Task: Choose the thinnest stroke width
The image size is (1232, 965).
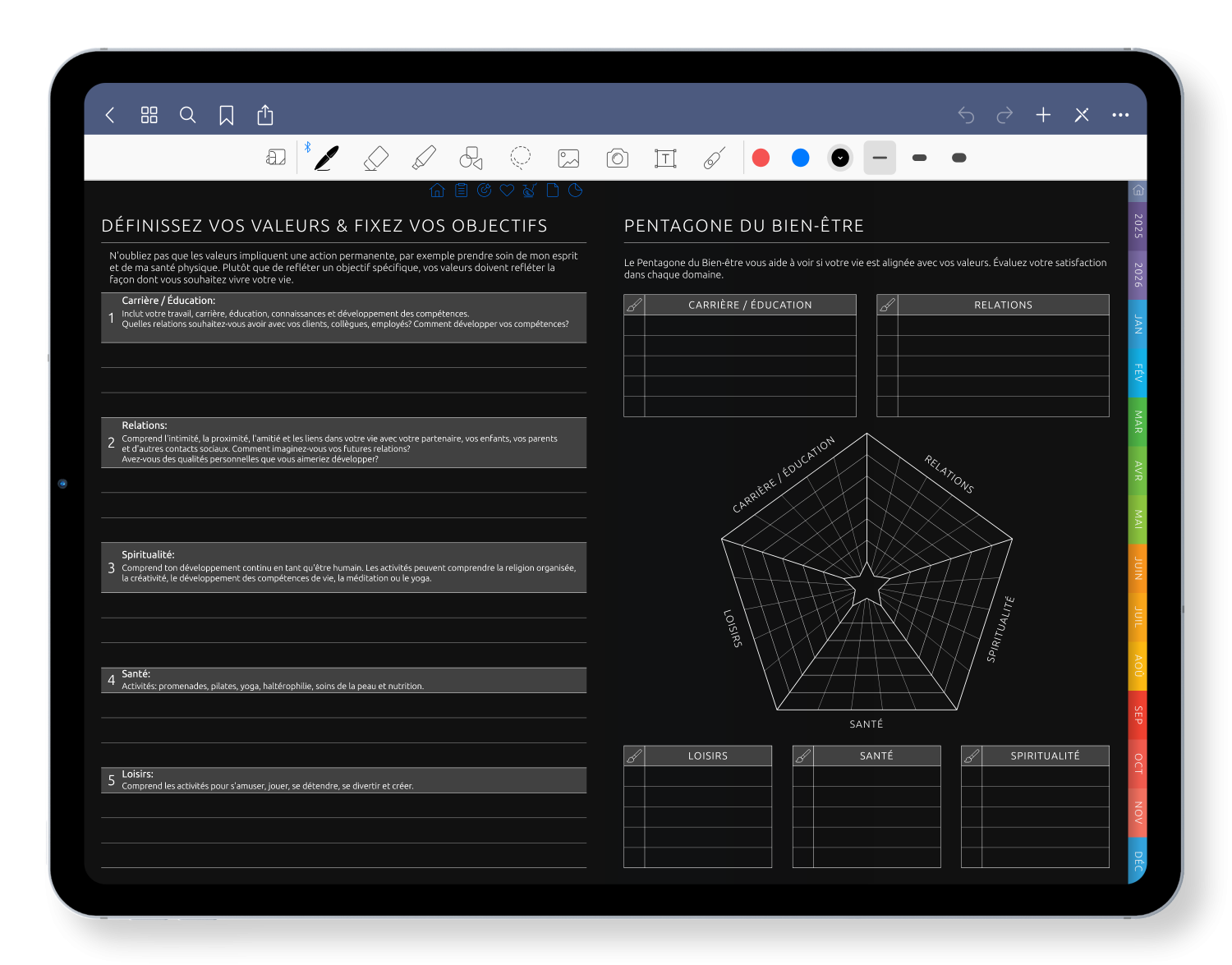Action: pyautogui.click(x=880, y=158)
